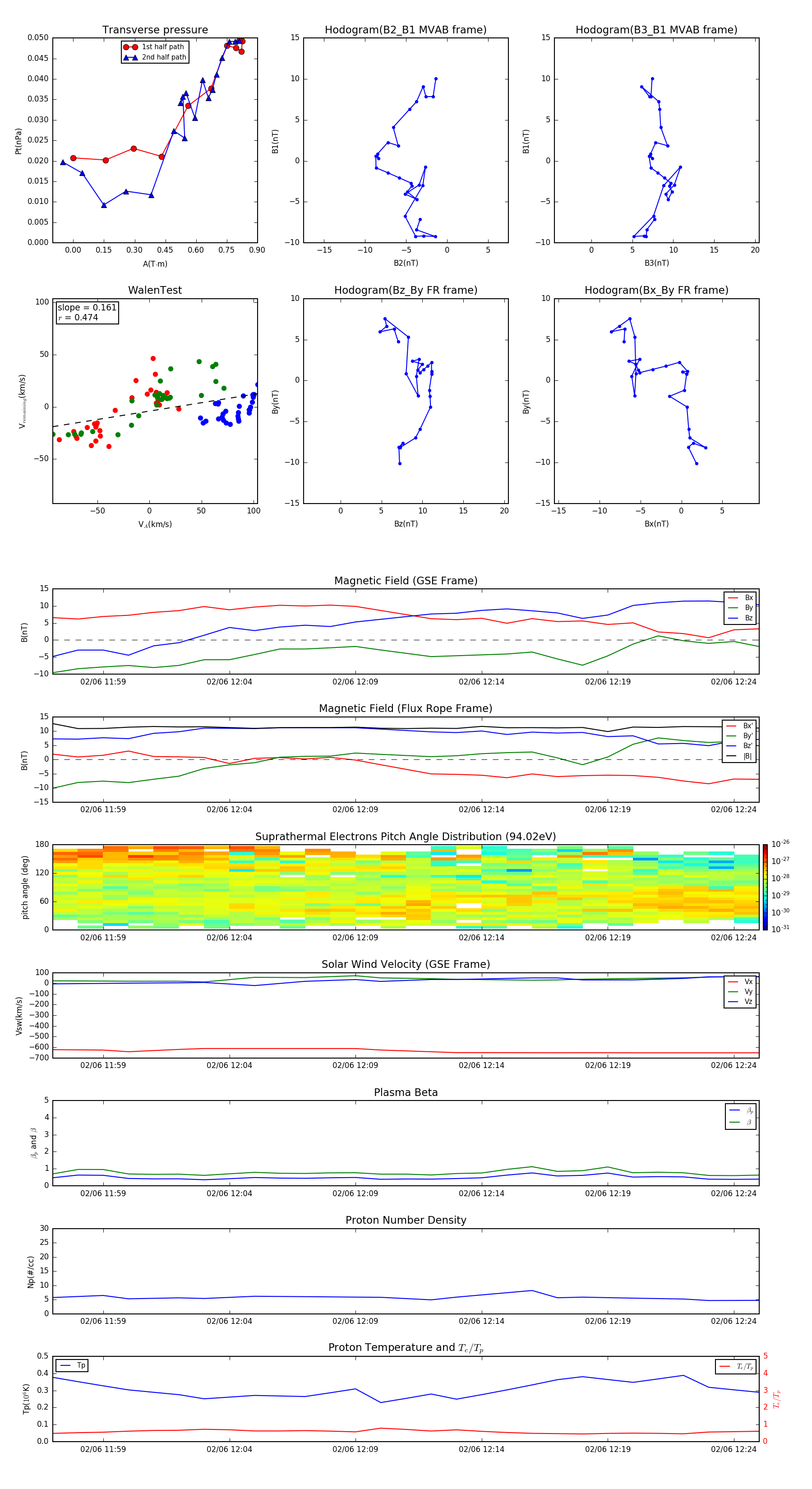Click '02/06 12:19' tick under Proton Temperature plot
The image size is (812, 1489).
pyautogui.click(x=608, y=1449)
